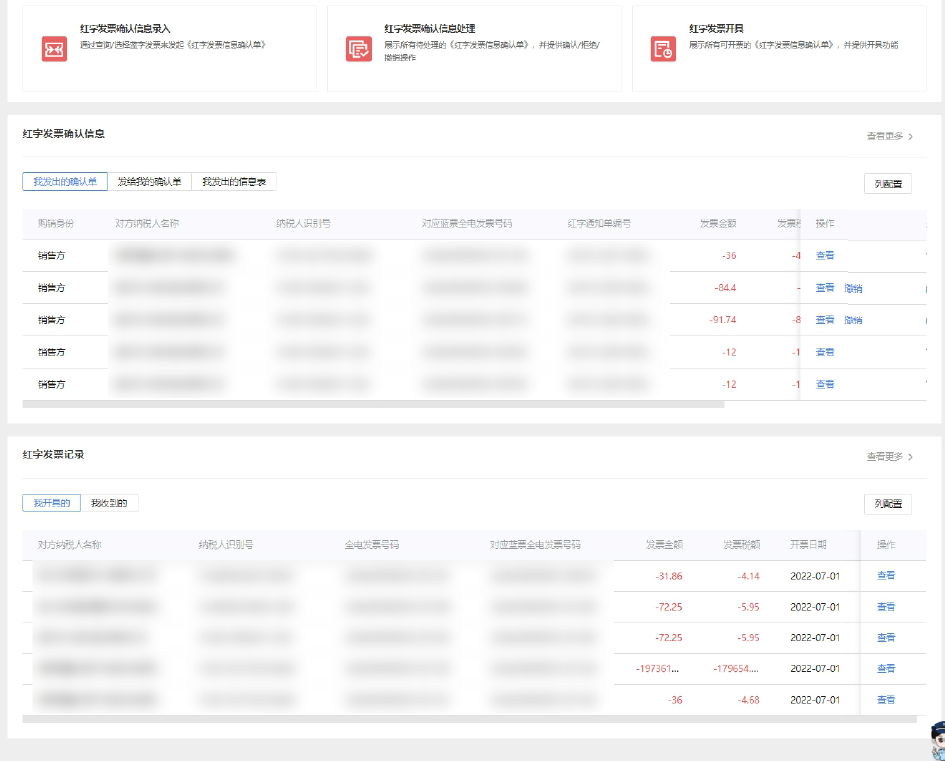Click 查看 in the -31.86 record row
Viewport: 945px width, 761px height.
tap(886, 575)
